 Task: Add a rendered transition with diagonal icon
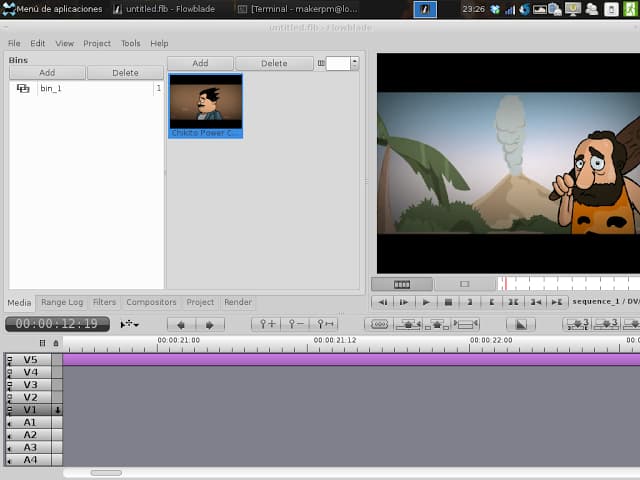click(521, 324)
